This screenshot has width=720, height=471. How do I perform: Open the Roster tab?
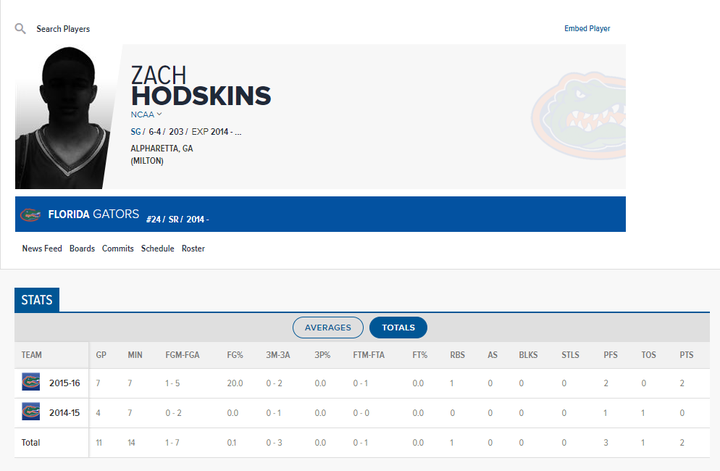(x=193, y=248)
